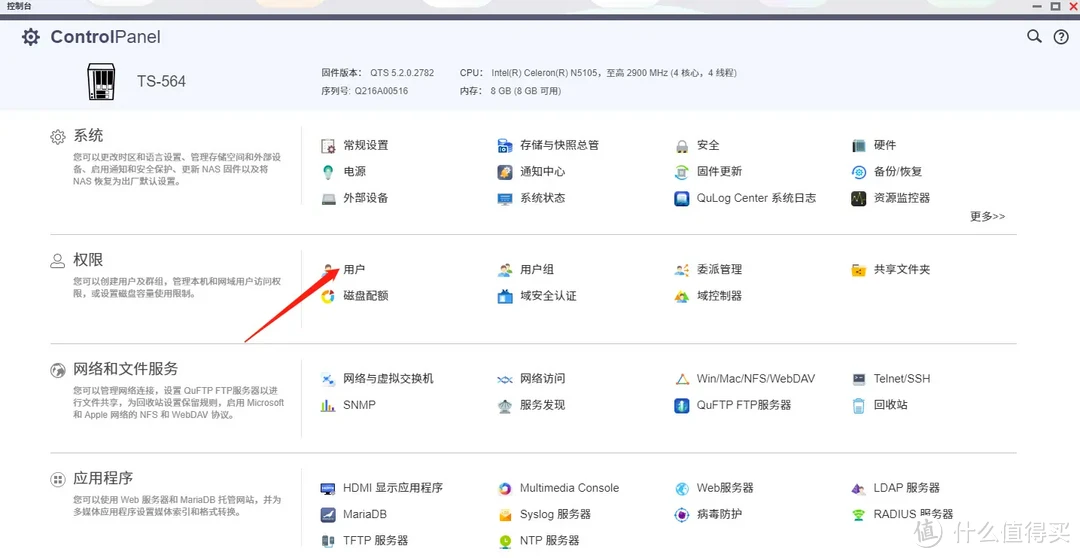Screen dimensions: 1080x558
Task: Click the firmware version QTS 5.2.0.2782 text
Action: (x=402, y=72)
